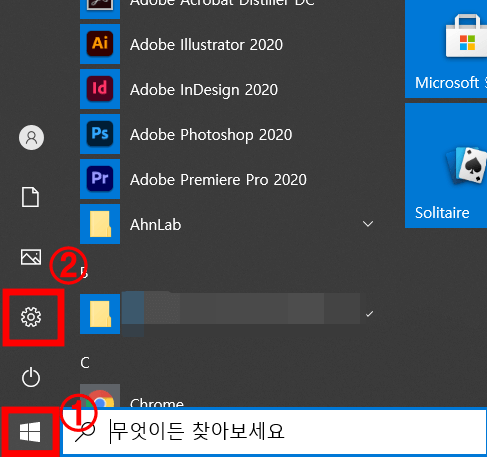Open the Solitaire tile

(x=446, y=166)
